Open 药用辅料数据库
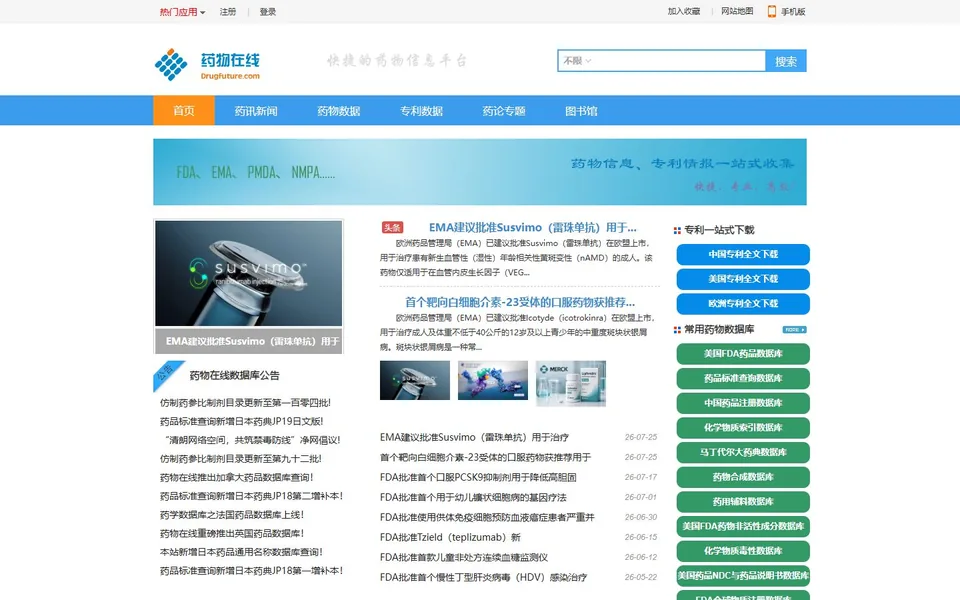 pos(743,501)
